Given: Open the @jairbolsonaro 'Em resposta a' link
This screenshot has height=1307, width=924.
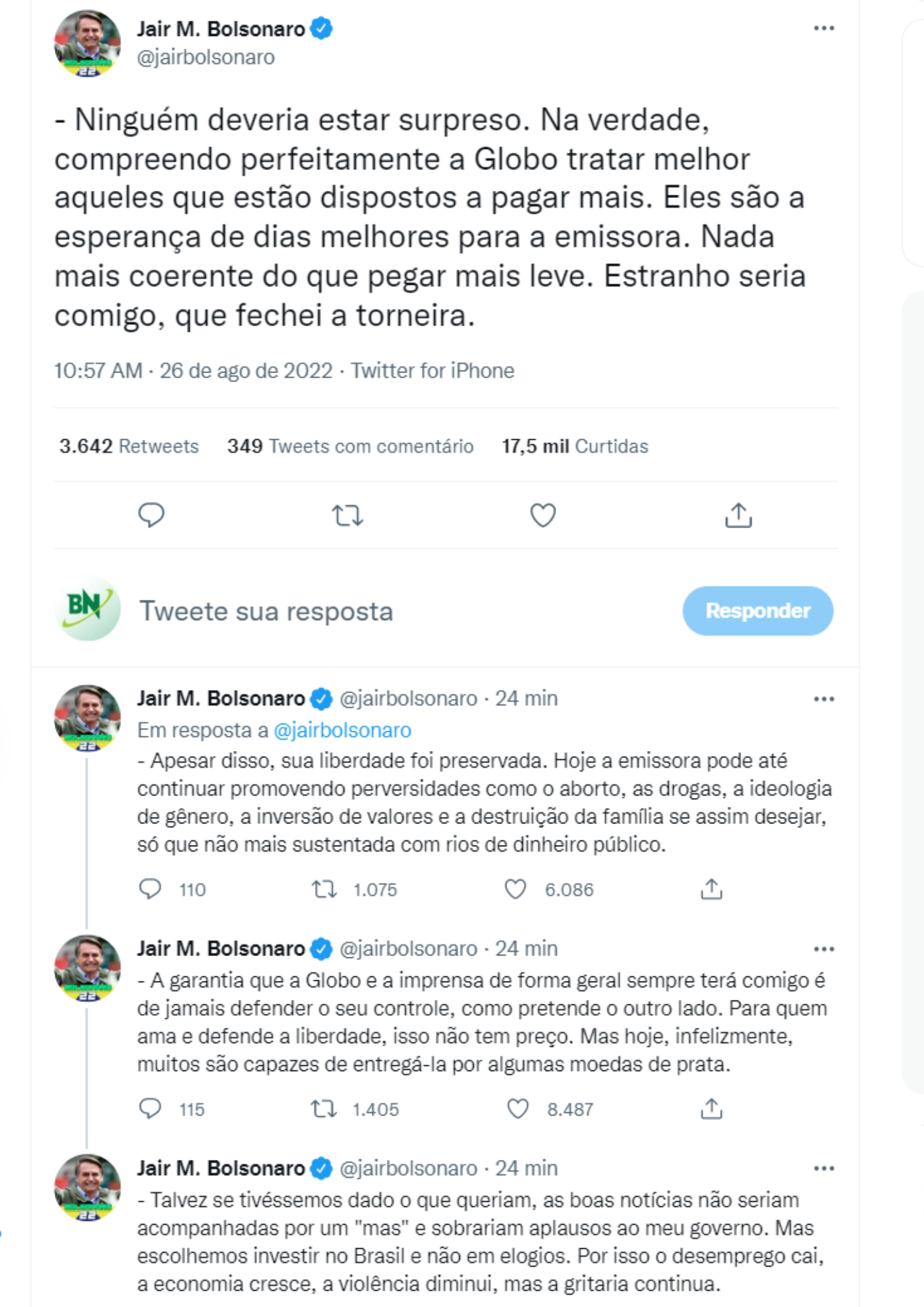Looking at the screenshot, I should [342, 730].
